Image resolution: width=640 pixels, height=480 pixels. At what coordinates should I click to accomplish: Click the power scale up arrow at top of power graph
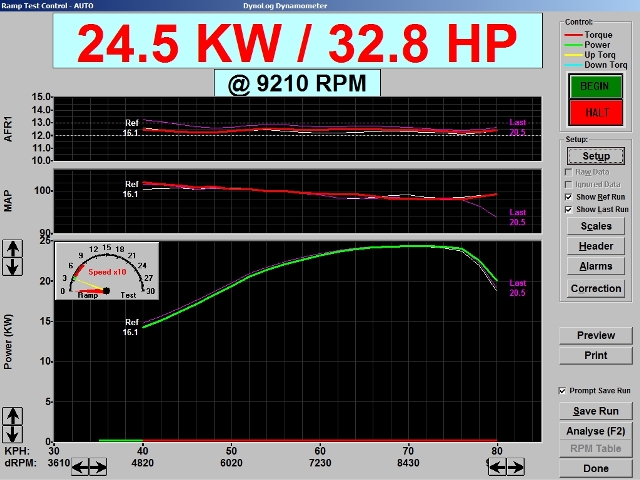(13, 248)
